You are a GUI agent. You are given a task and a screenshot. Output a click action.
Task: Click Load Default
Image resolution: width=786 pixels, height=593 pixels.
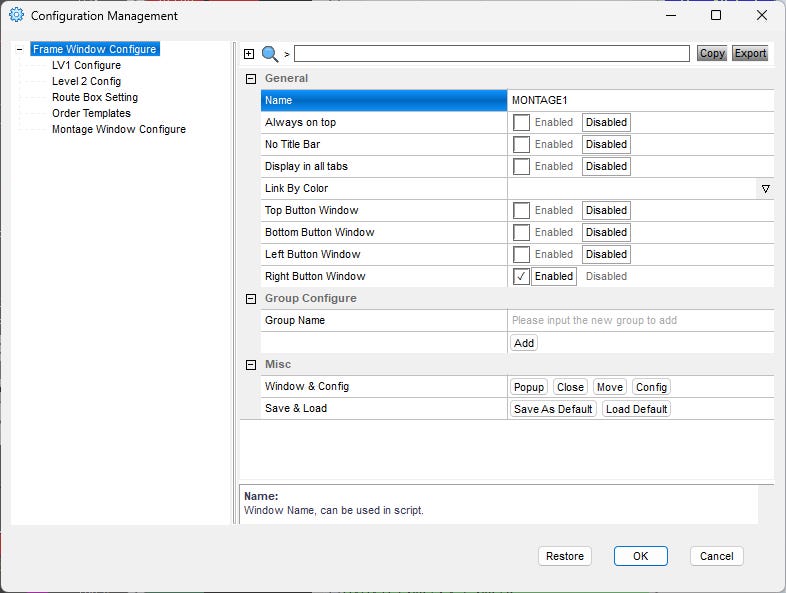click(636, 409)
